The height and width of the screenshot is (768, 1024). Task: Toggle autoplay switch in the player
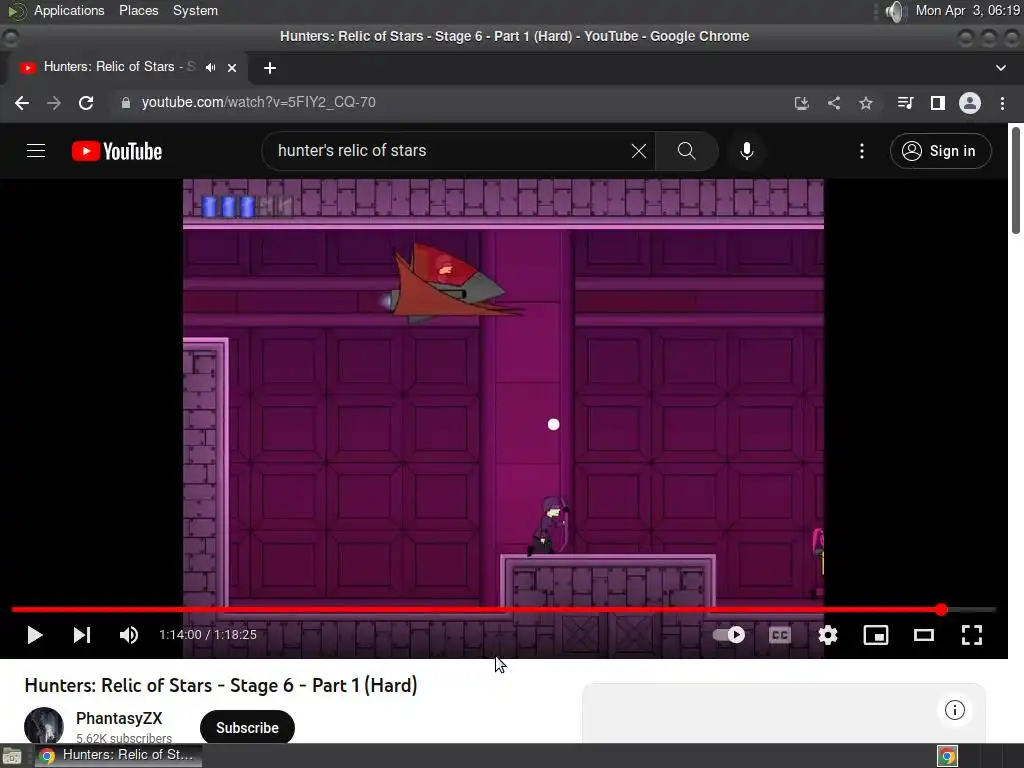729,635
